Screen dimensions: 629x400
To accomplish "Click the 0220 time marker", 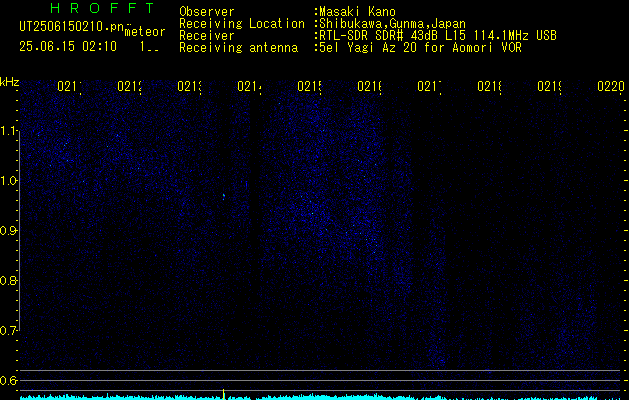I will 611,87.
